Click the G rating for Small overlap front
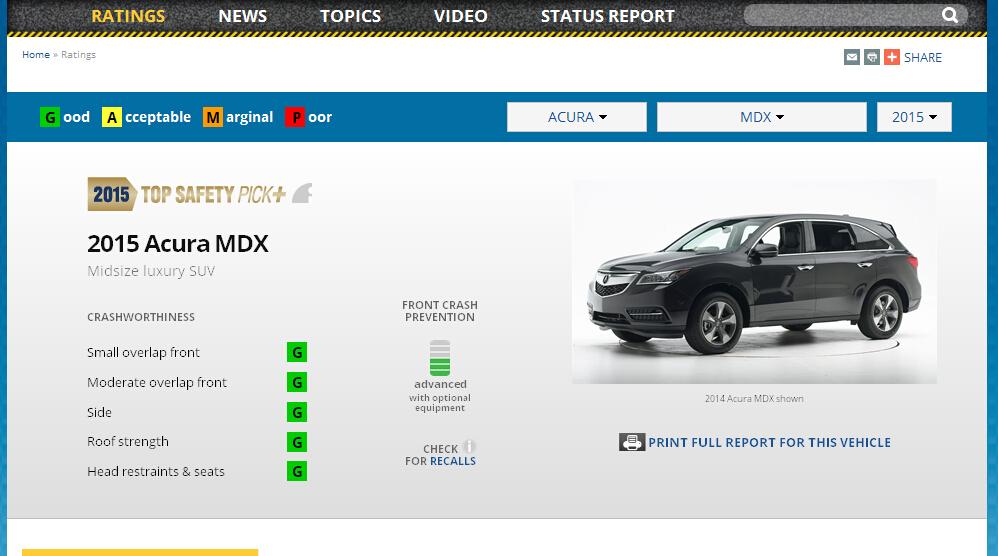 297,352
